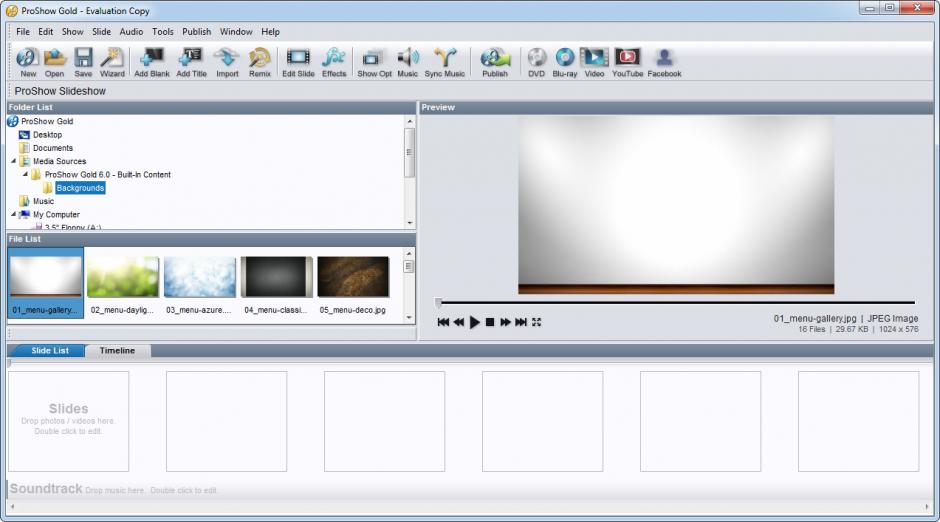
Task: Switch to the Slide List tab
Action: coord(50,351)
